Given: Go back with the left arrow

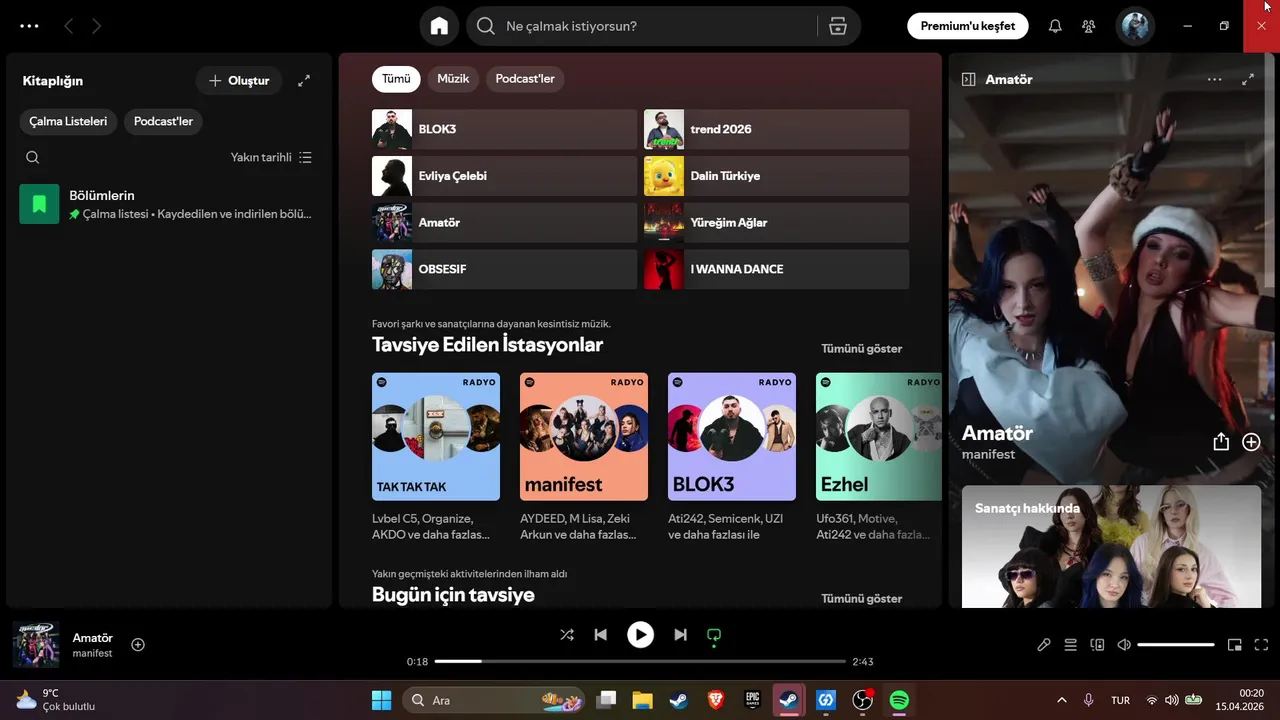Looking at the screenshot, I should coord(68,27).
